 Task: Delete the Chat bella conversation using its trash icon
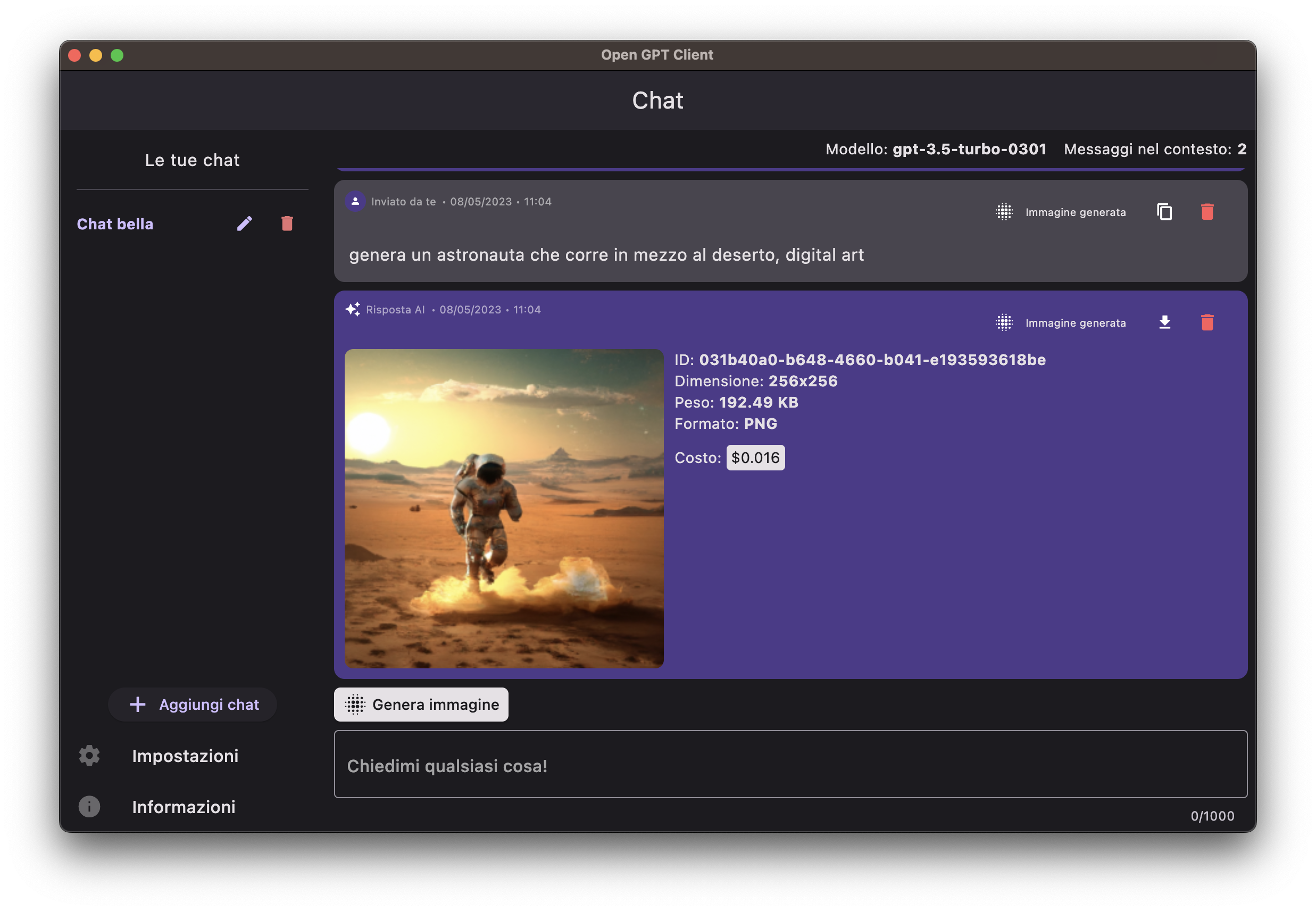(287, 223)
